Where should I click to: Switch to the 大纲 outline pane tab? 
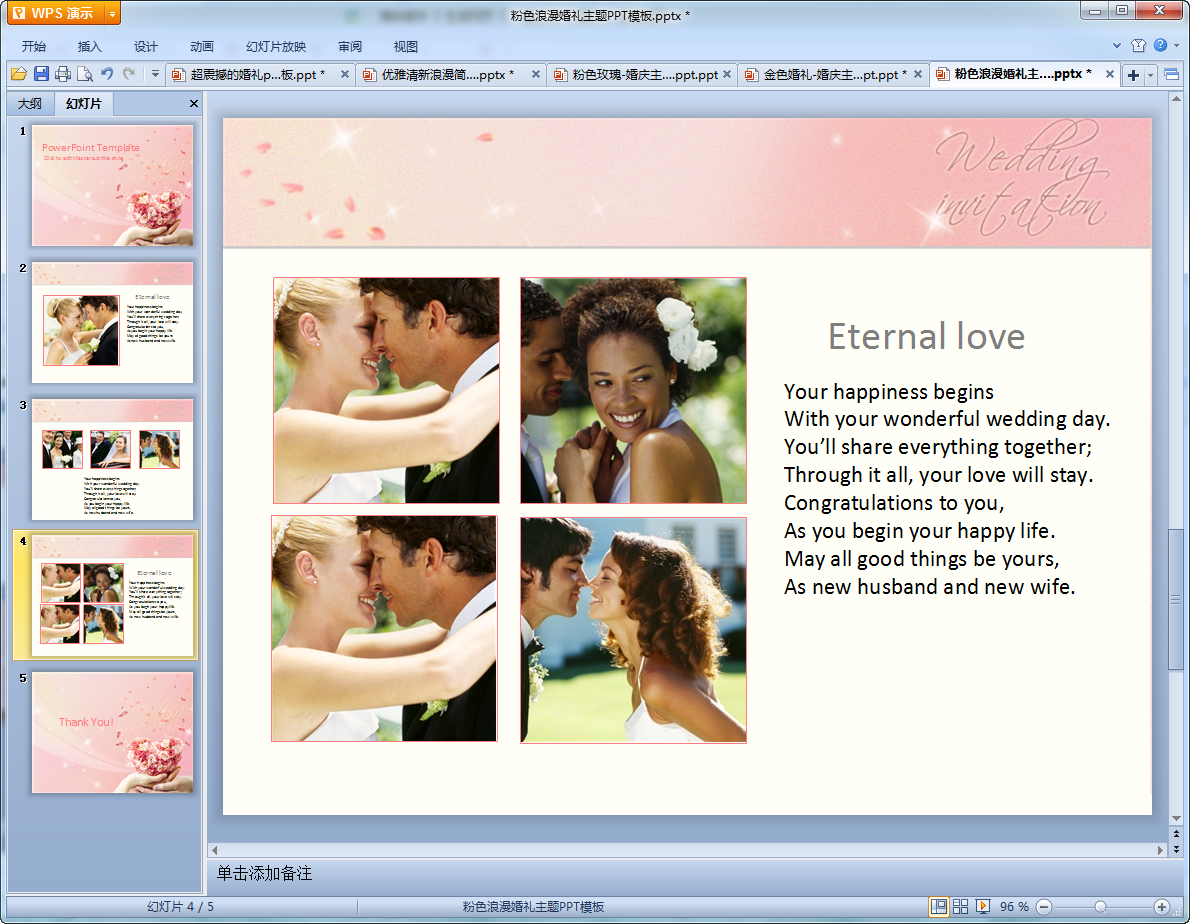(30, 104)
